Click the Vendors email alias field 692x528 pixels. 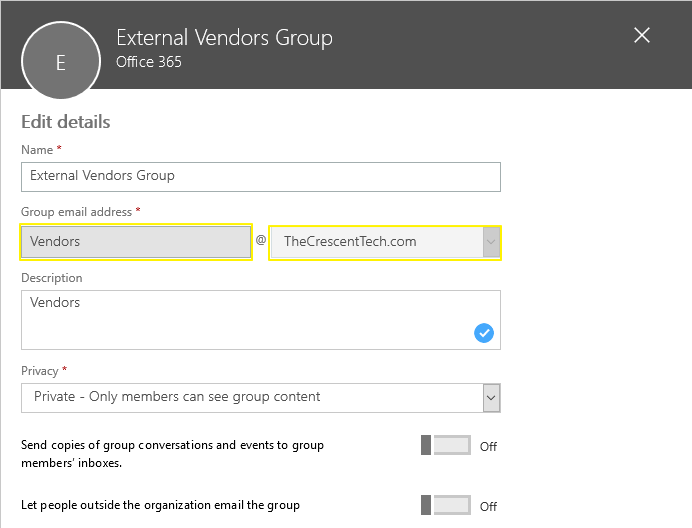coord(136,242)
